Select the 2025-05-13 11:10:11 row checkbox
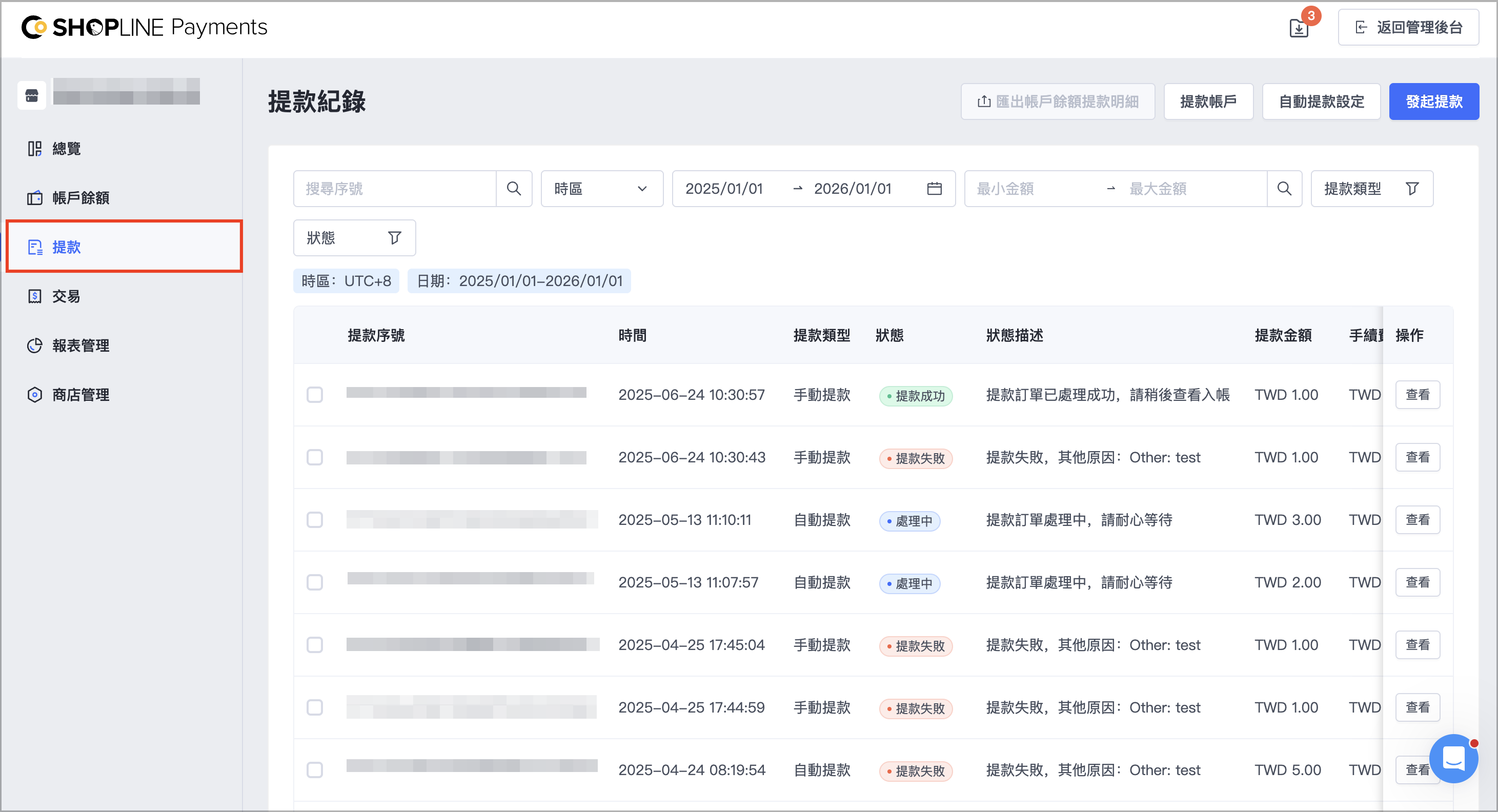The height and width of the screenshot is (812, 1498). tap(315, 520)
